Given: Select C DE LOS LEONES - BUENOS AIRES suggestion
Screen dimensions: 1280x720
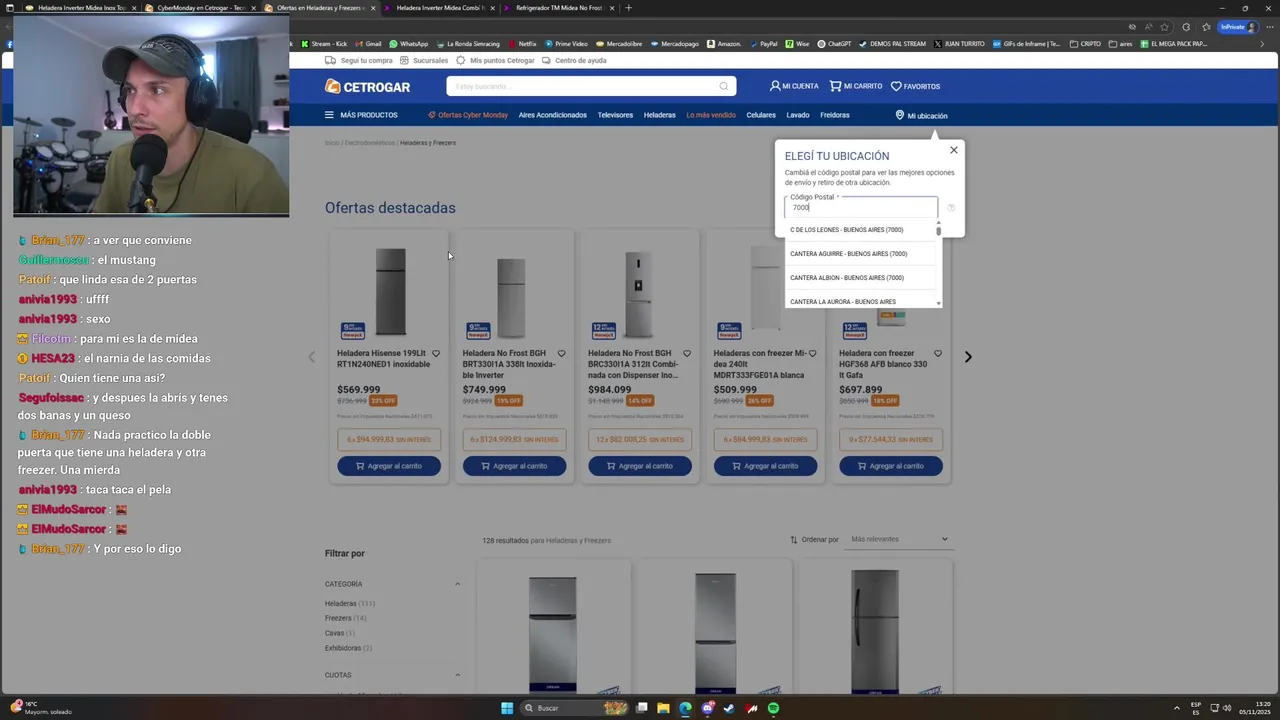Looking at the screenshot, I should click(860, 230).
